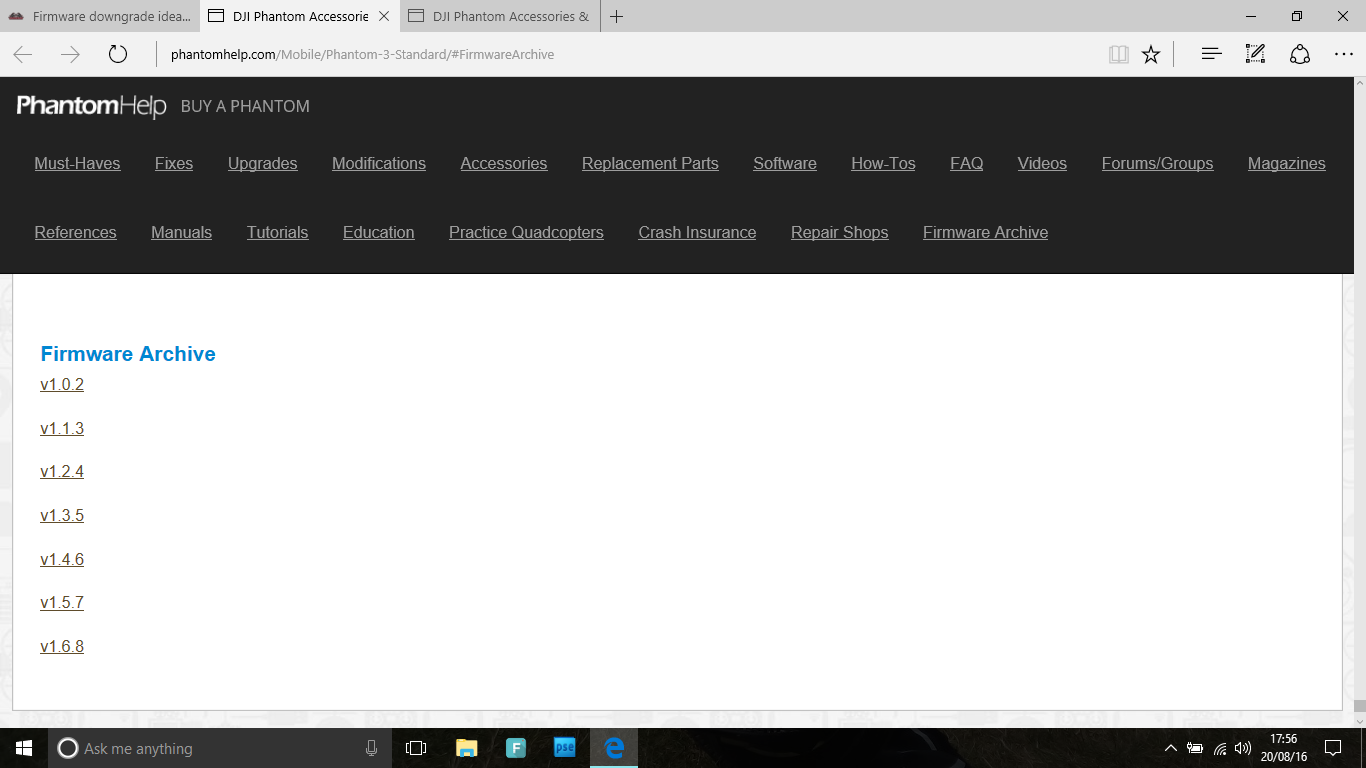
Task: Open volume control in tray
Action: coord(1243,748)
